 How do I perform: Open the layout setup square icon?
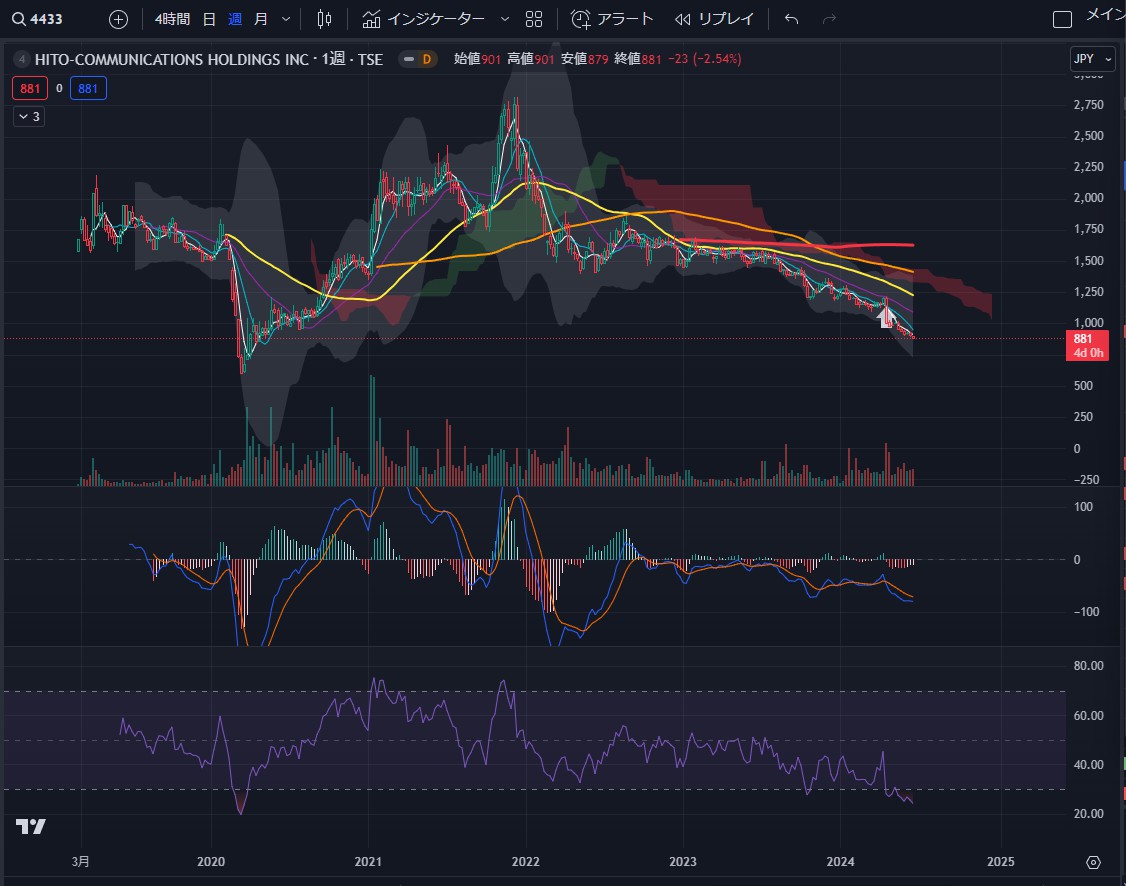1062,19
